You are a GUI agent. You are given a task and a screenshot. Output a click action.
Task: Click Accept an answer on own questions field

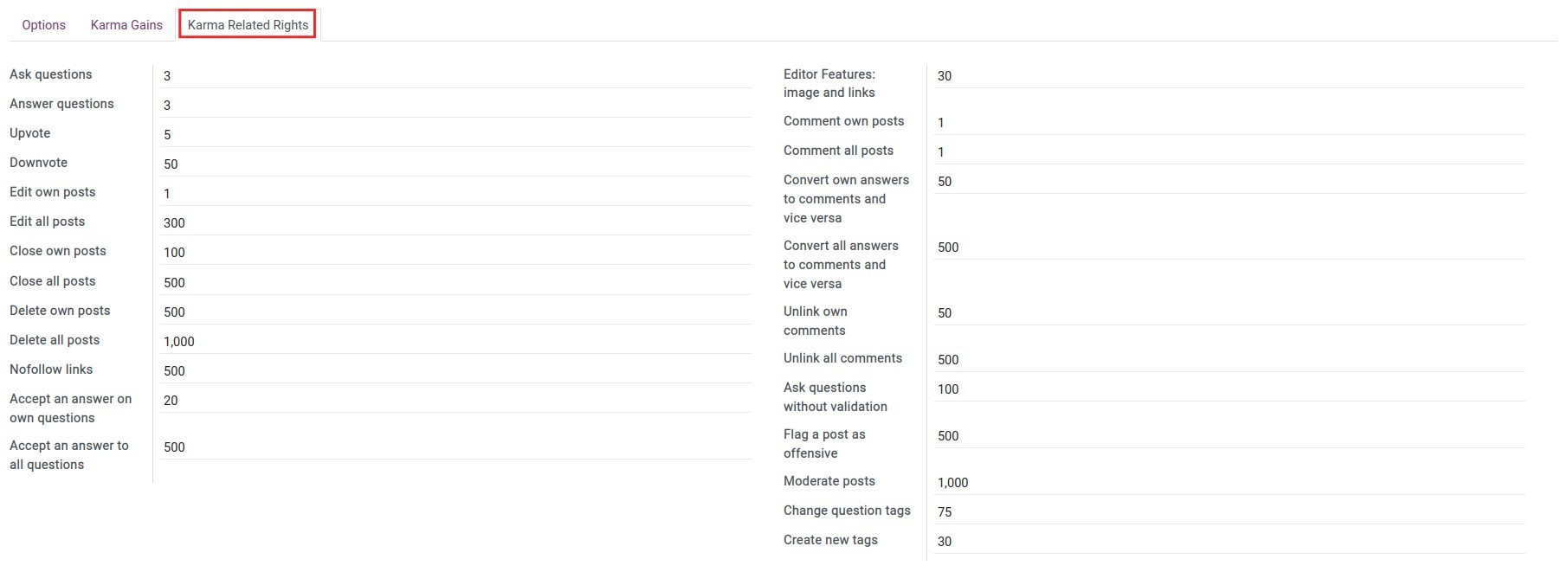click(455, 401)
